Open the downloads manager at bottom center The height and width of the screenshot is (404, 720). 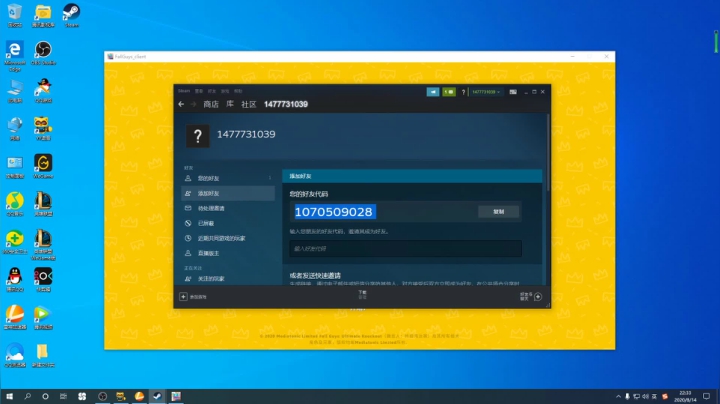click(x=362, y=294)
